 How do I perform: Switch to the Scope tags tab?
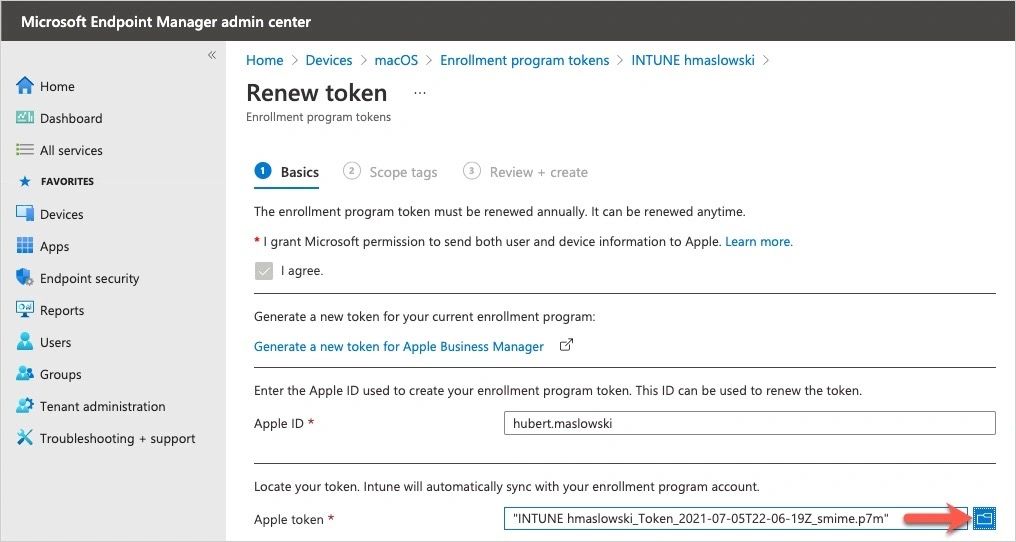402,172
